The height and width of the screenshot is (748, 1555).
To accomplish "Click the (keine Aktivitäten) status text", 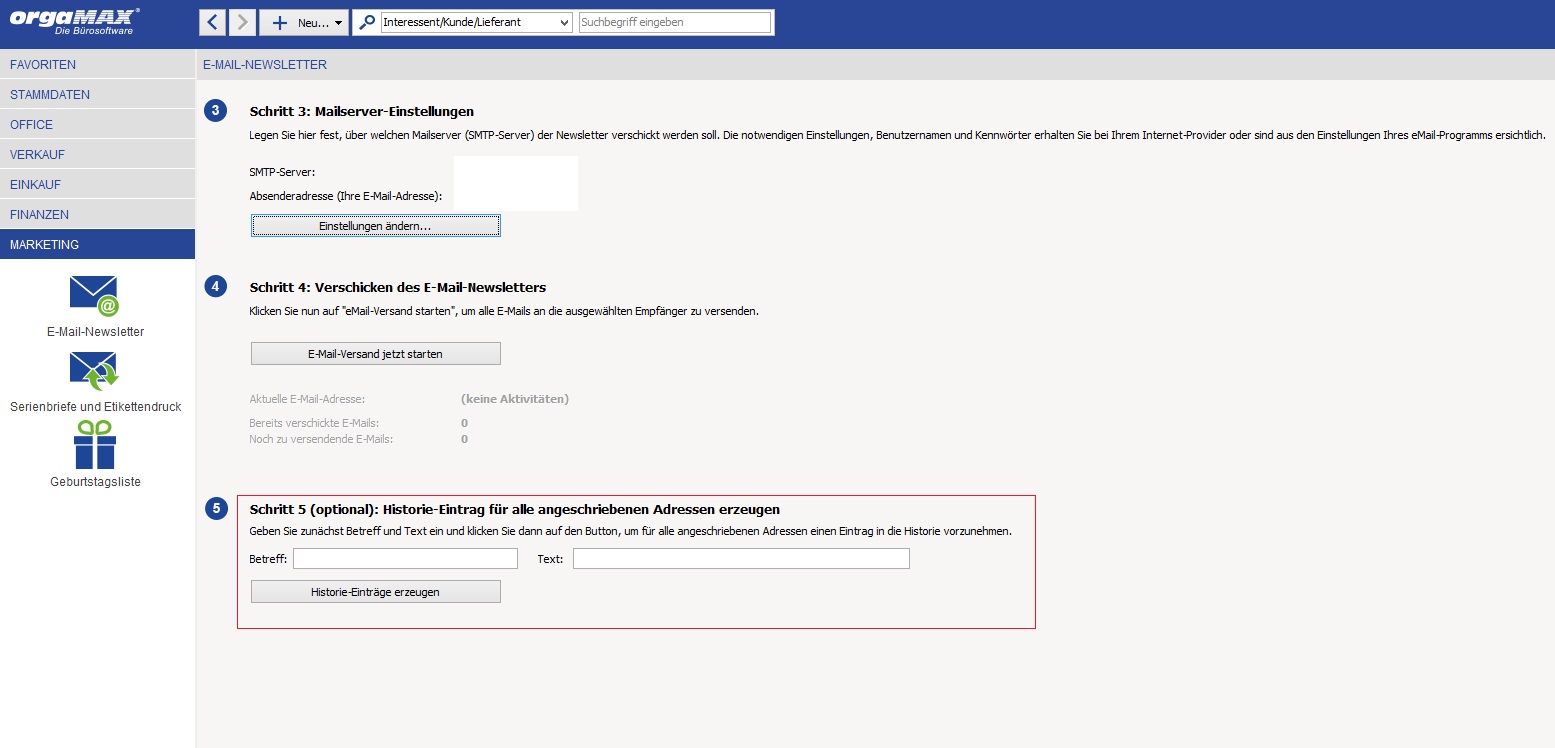I will 515,399.
